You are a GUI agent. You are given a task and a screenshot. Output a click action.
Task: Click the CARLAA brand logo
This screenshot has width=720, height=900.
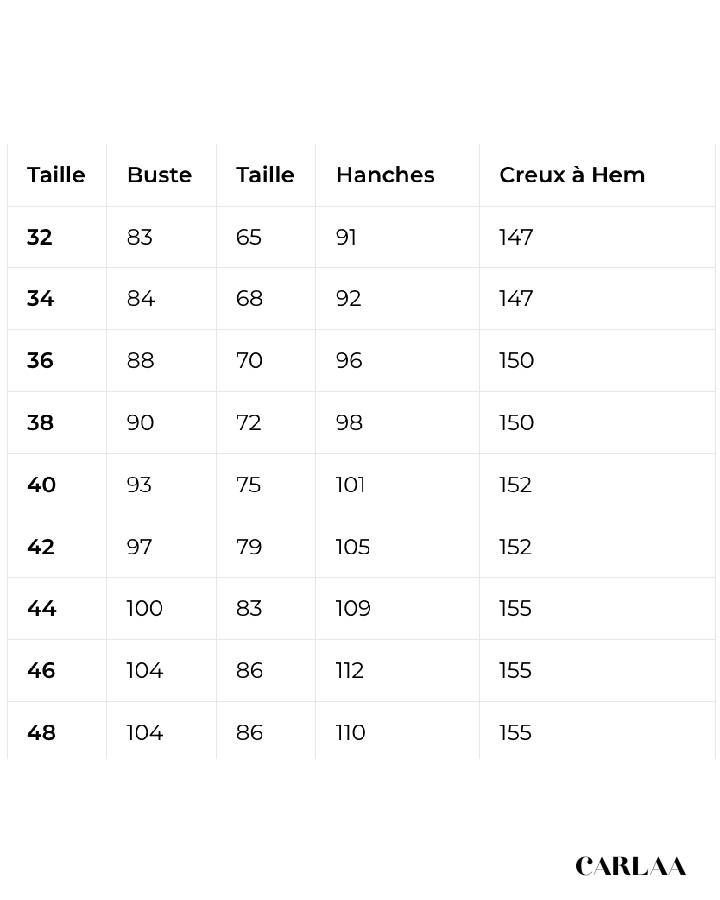[x=630, y=866]
